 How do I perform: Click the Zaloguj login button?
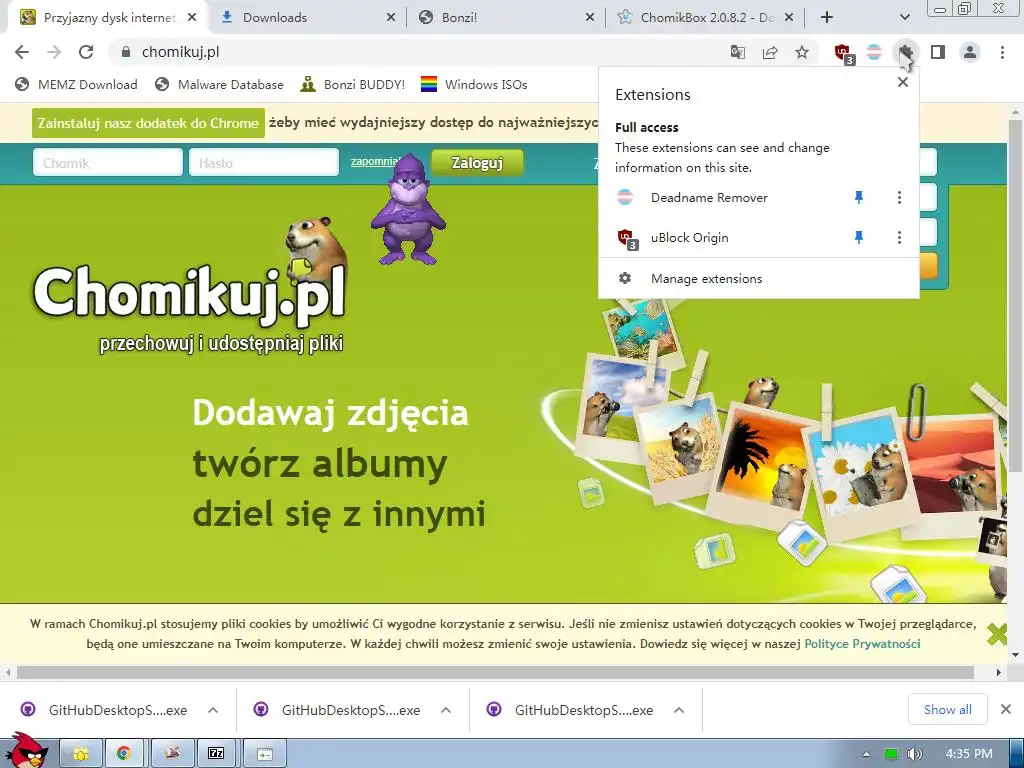[477, 163]
